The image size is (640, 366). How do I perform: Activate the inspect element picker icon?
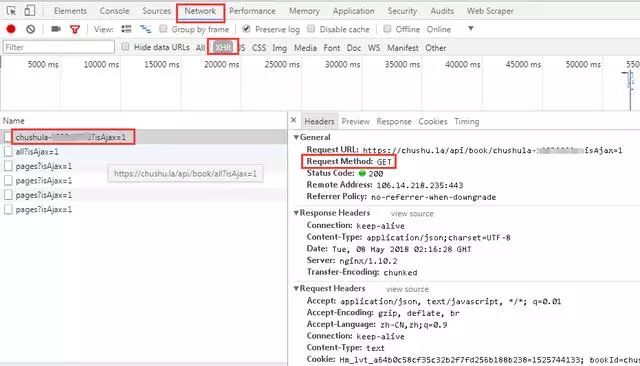coord(11,11)
